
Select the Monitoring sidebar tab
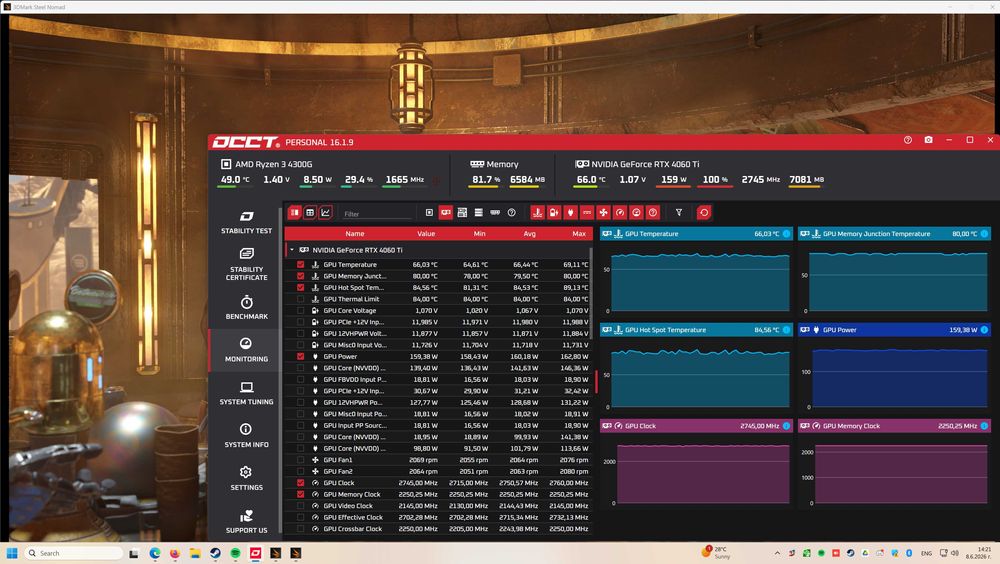point(246,350)
